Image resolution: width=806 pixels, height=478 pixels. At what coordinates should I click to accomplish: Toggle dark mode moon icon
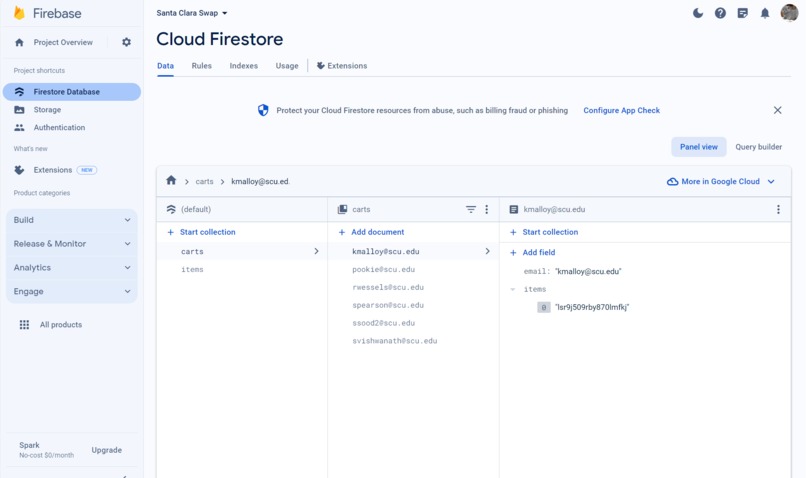tap(698, 13)
